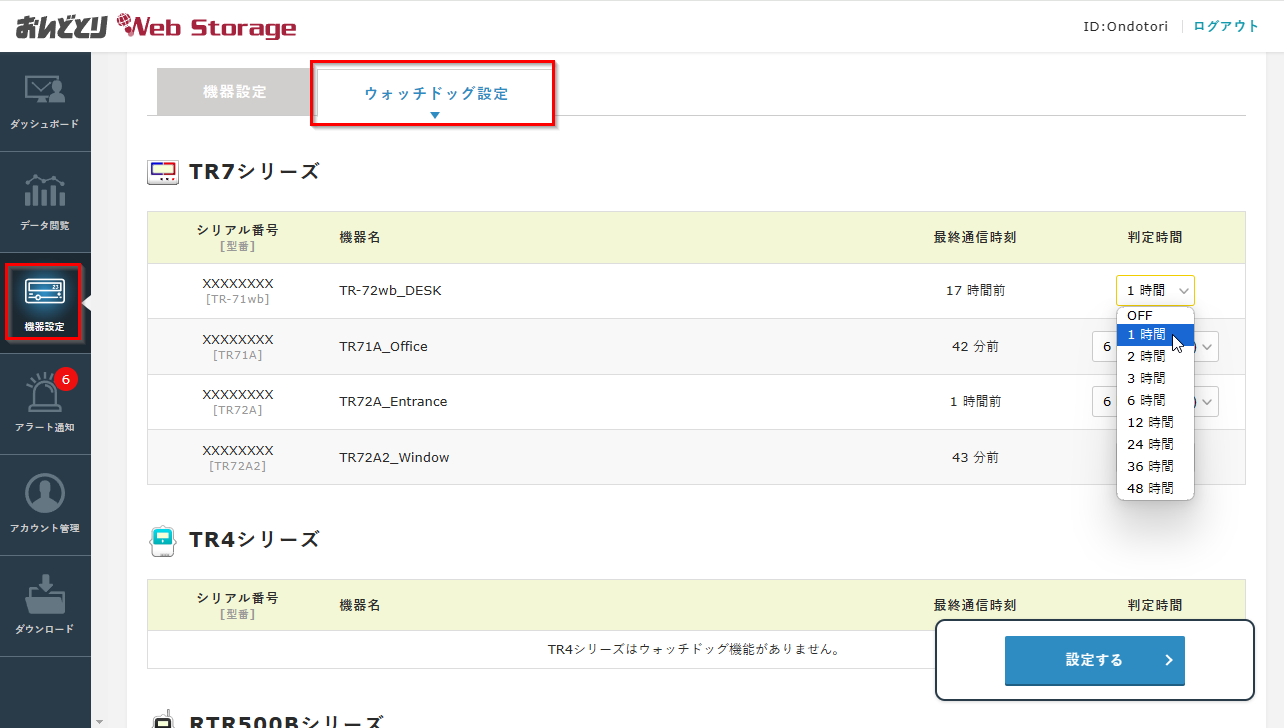
Task: Click device name TR71A_Office
Action: [x=383, y=347]
